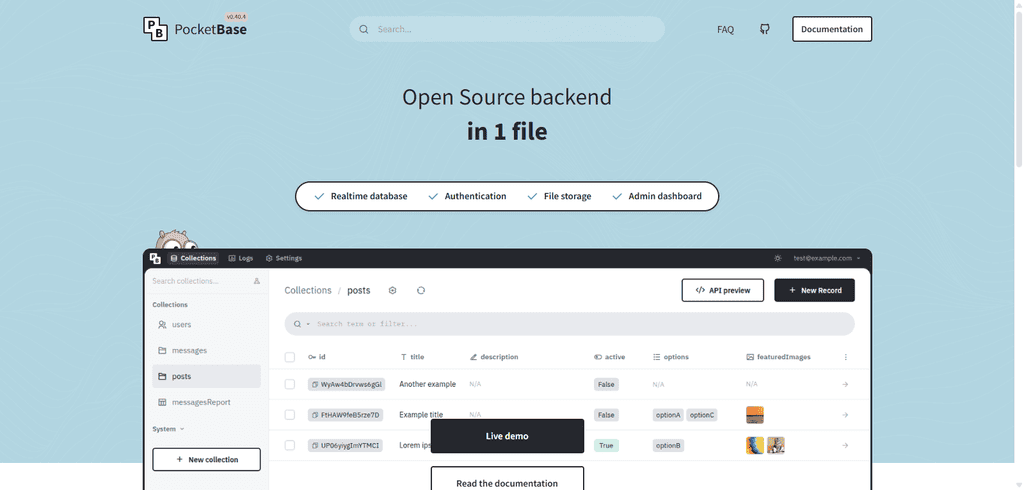Click the Documentation button in header
This screenshot has height=490, width=1024.
[x=832, y=29]
